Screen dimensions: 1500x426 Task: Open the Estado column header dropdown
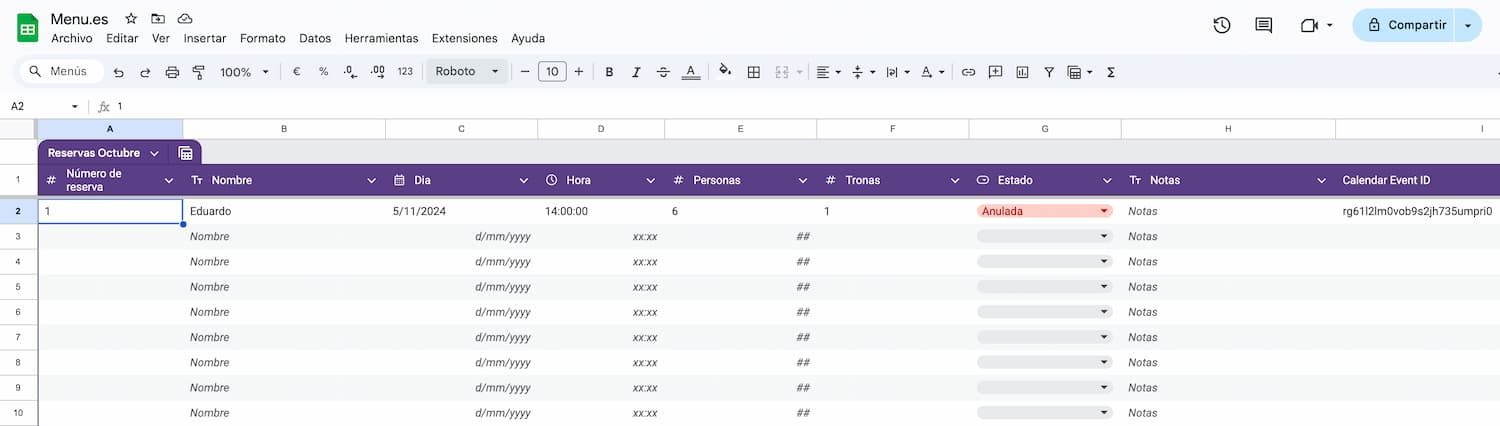[1107, 180]
